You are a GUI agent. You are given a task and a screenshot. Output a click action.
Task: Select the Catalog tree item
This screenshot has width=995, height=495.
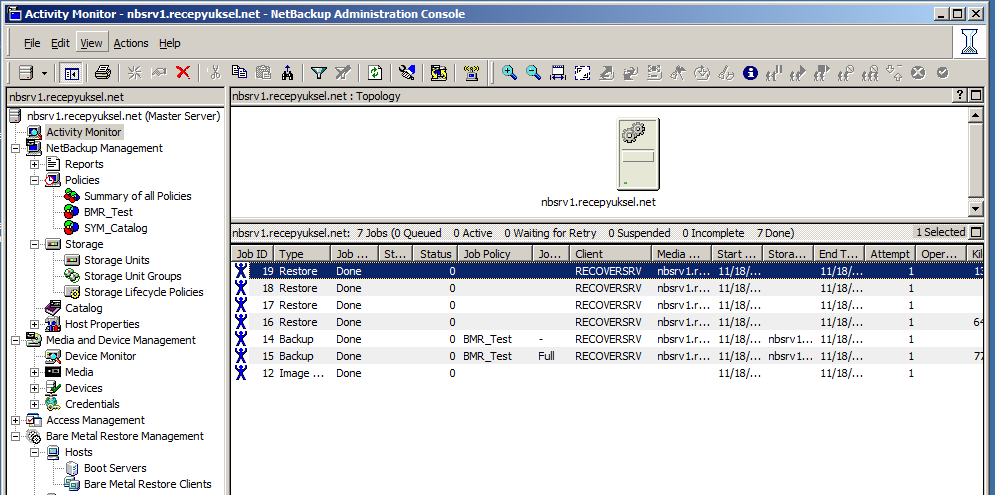pos(83,308)
